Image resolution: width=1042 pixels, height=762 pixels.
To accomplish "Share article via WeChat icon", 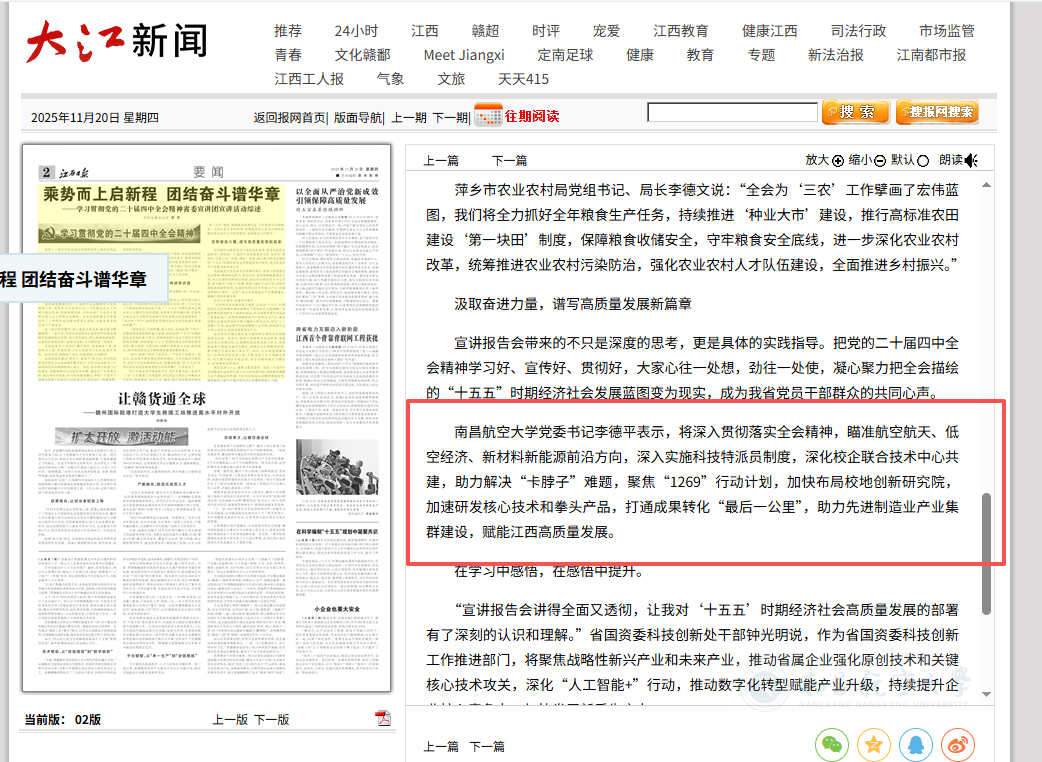I will (x=832, y=744).
